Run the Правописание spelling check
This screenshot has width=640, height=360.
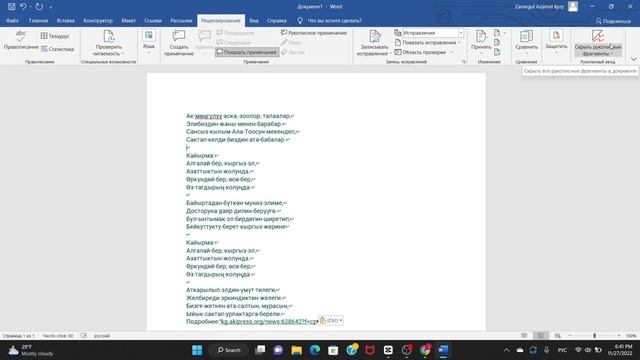pyautogui.click(x=21, y=40)
